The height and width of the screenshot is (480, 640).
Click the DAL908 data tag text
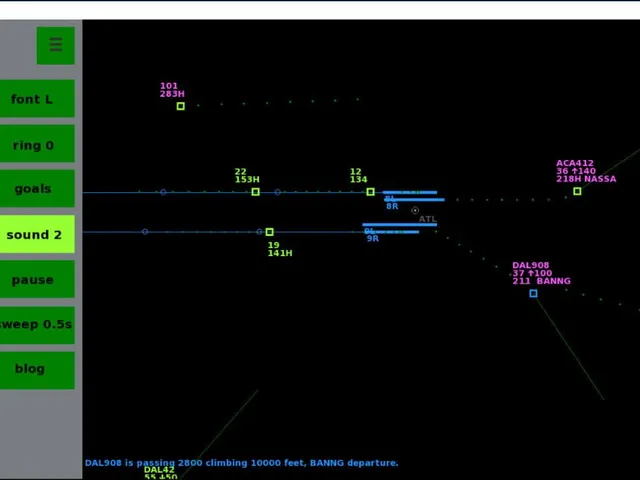pyautogui.click(x=541, y=273)
